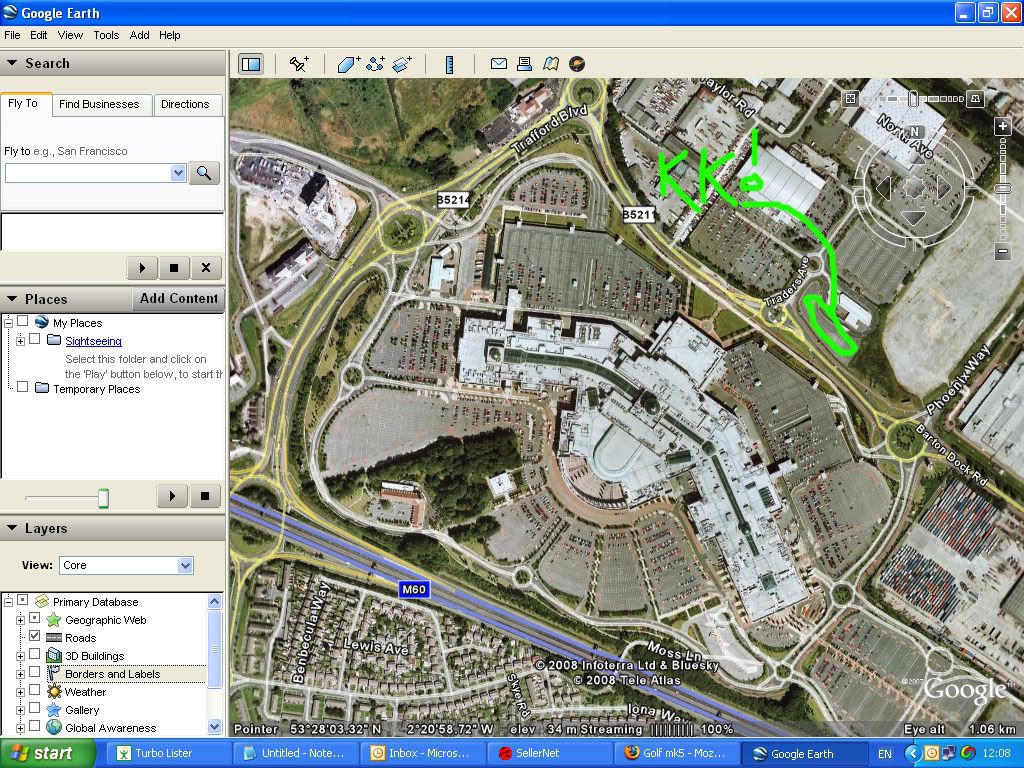Image resolution: width=1024 pixels, height=768 pixels.
Task: Collapse the Search panel header triangle
Action: click(12, 63)
